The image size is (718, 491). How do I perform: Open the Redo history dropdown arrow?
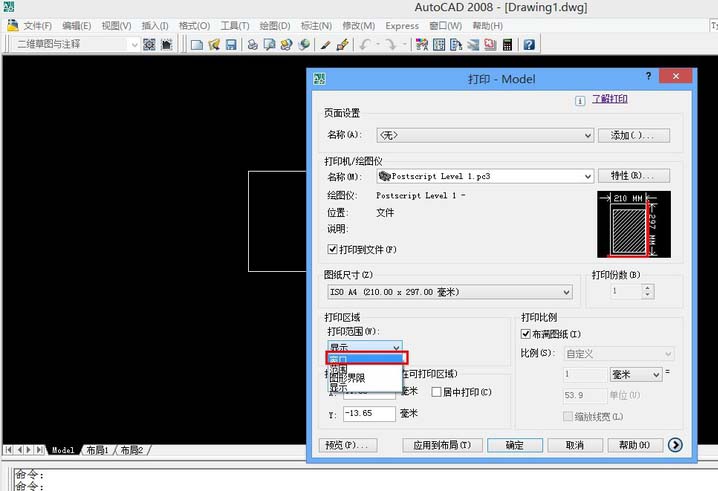[x=404, y=44]
